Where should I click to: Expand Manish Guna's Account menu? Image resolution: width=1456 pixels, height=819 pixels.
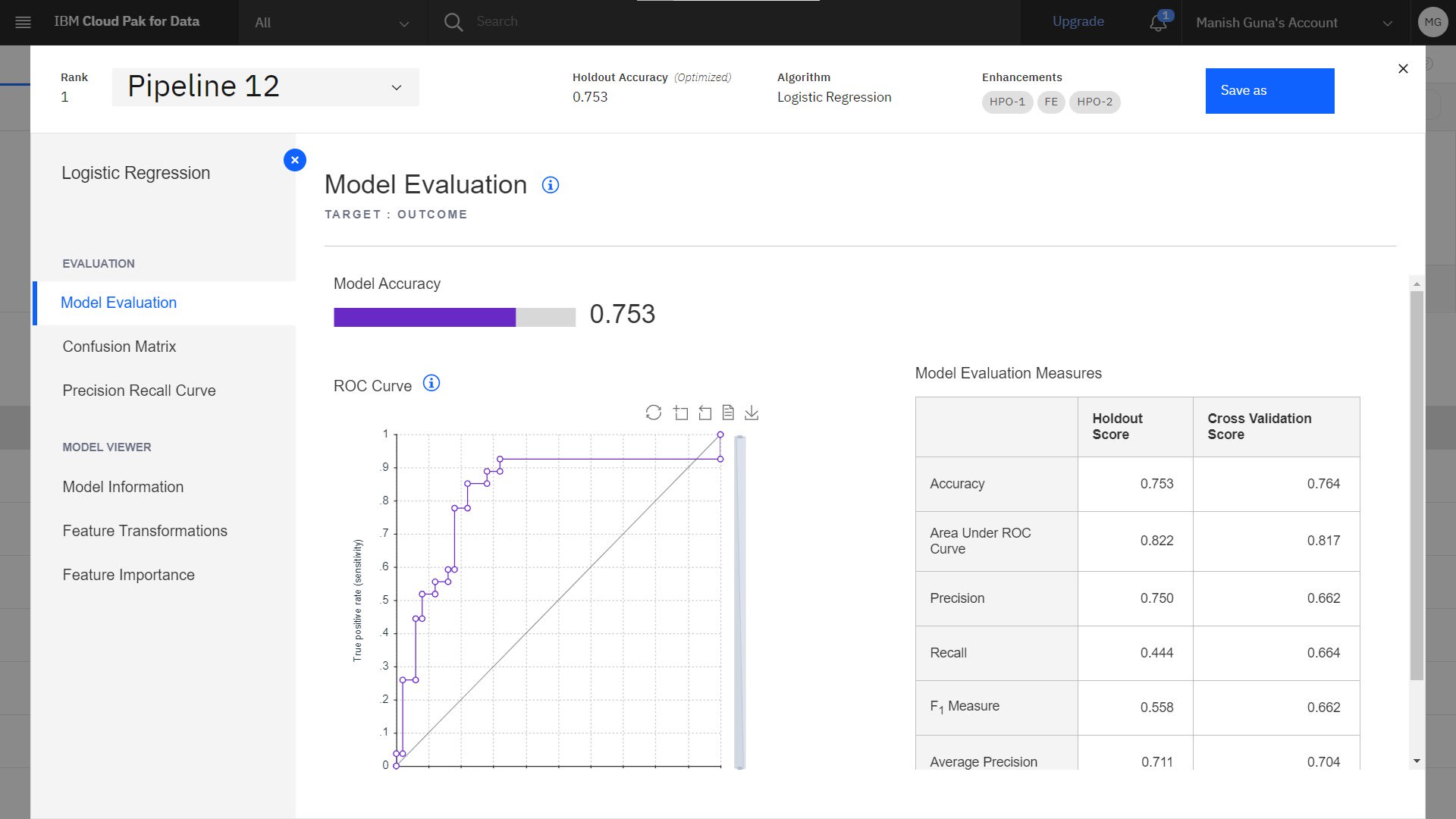tap(1294, 23)
